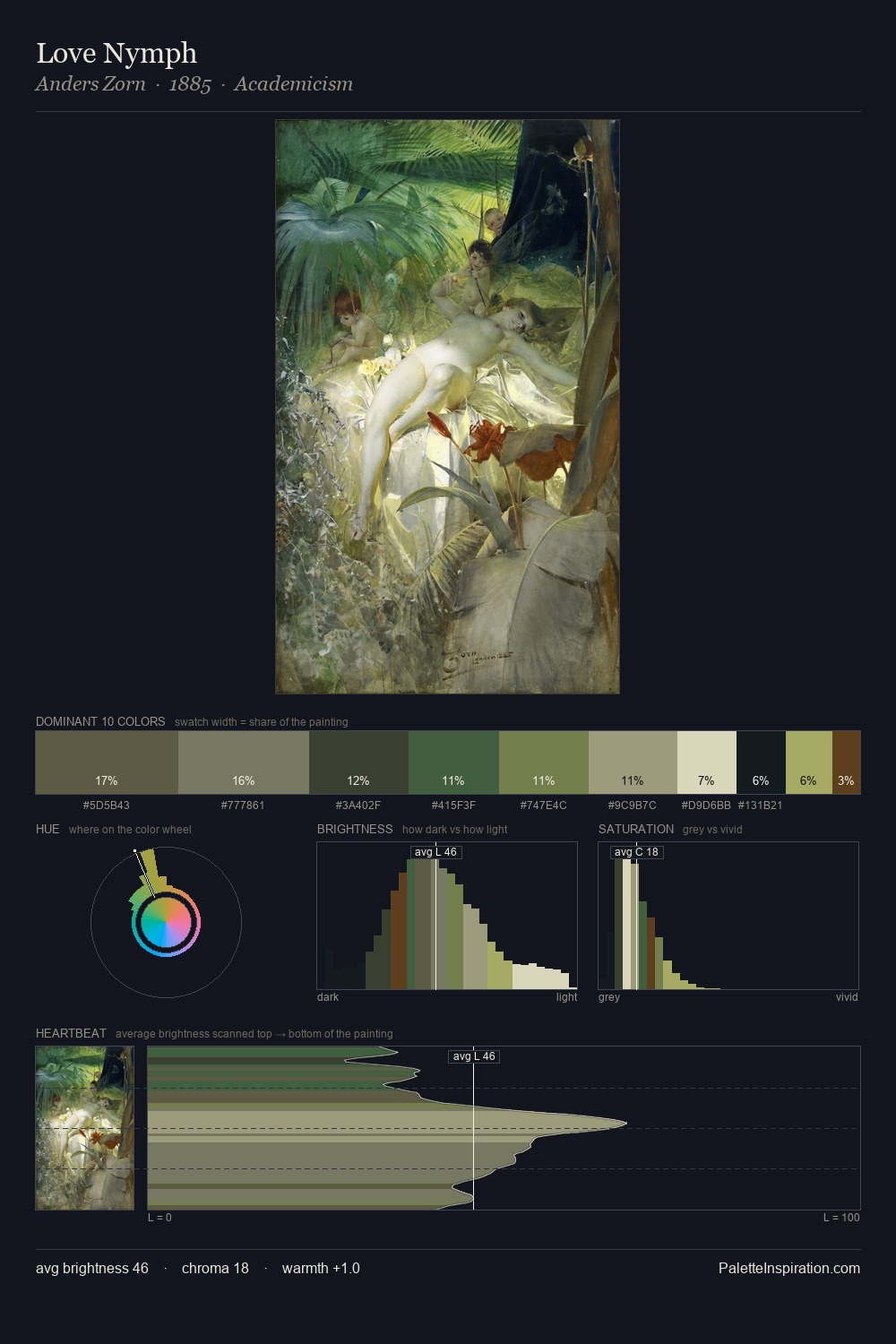The width and height of the screenshot is (896, 1344).
Task: Select the 17% swatch #5D5B43
Action: (107, 762)
